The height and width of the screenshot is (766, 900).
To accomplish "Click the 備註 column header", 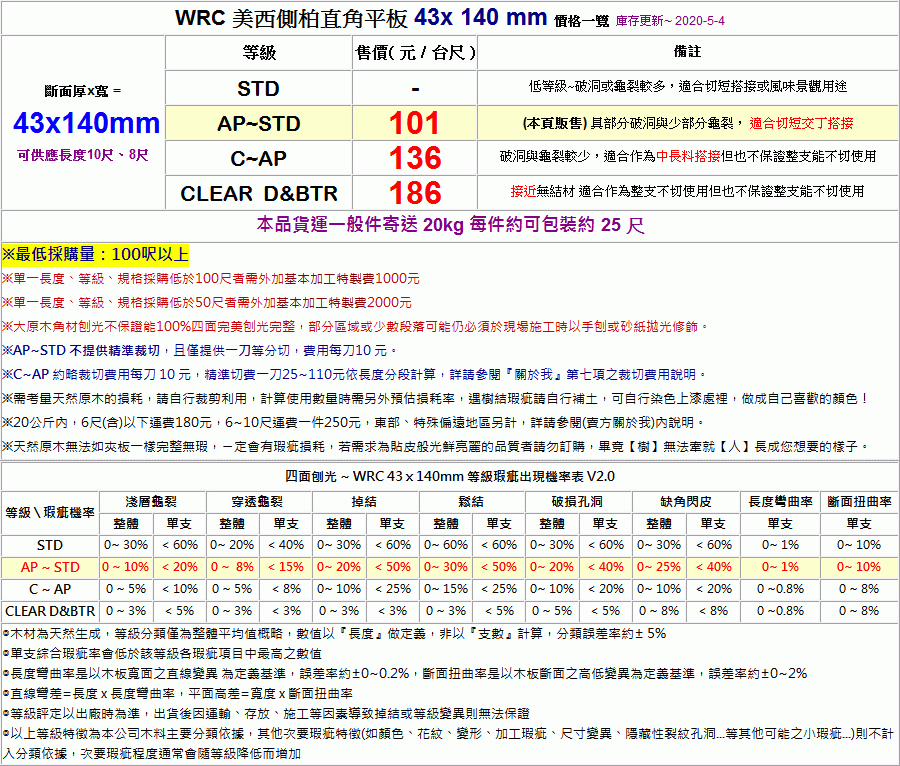I will tap(688, 53).
